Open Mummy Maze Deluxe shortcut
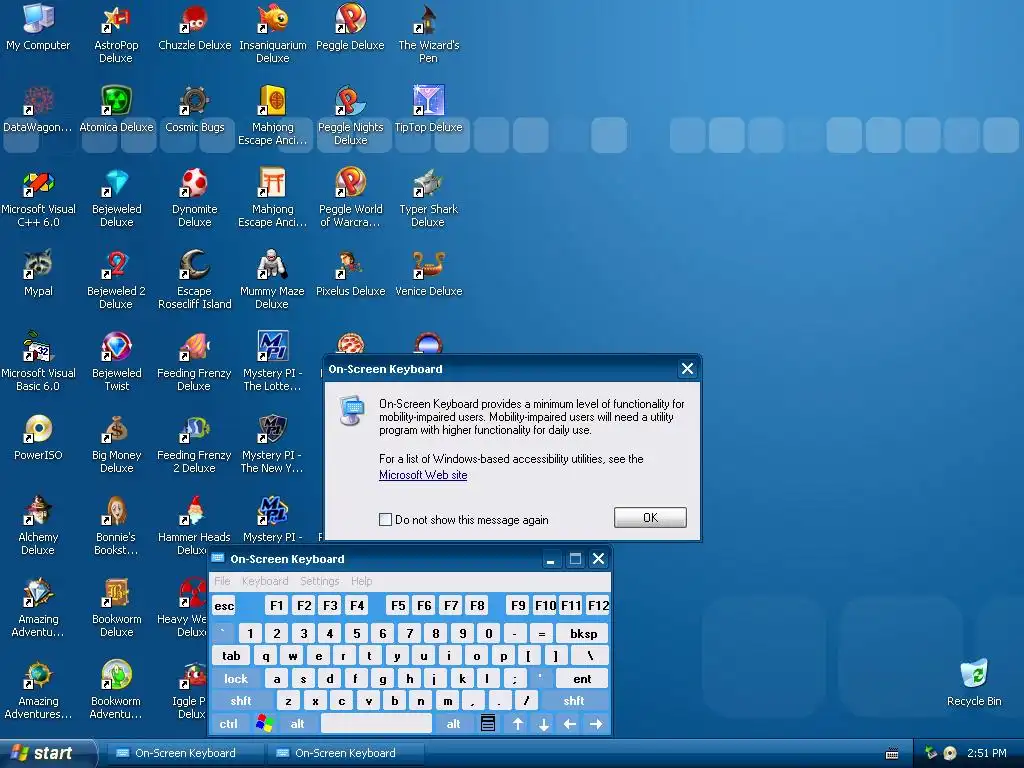This screenshot has height=768, width=1024. click(272, 280)
